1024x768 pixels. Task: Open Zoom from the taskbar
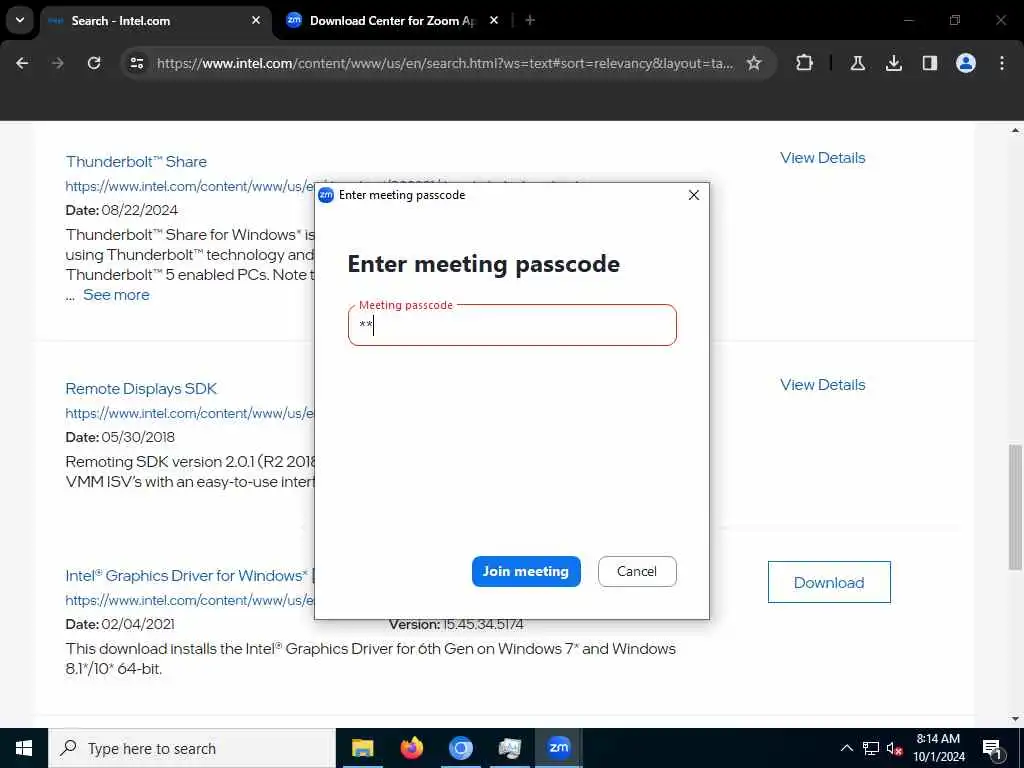tap(558, 748)
